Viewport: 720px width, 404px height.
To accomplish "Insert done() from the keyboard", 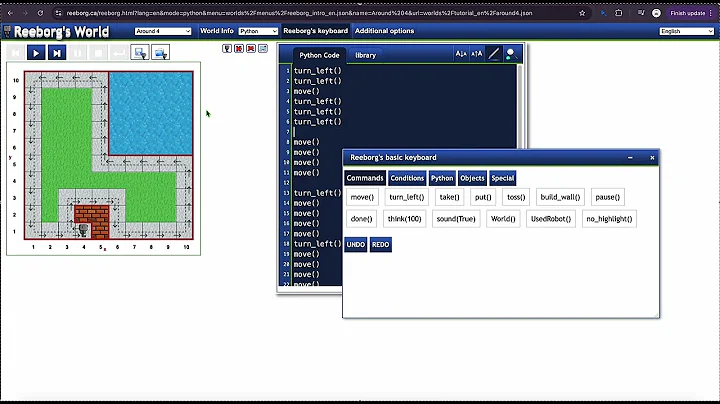I will tap(361, 219).
